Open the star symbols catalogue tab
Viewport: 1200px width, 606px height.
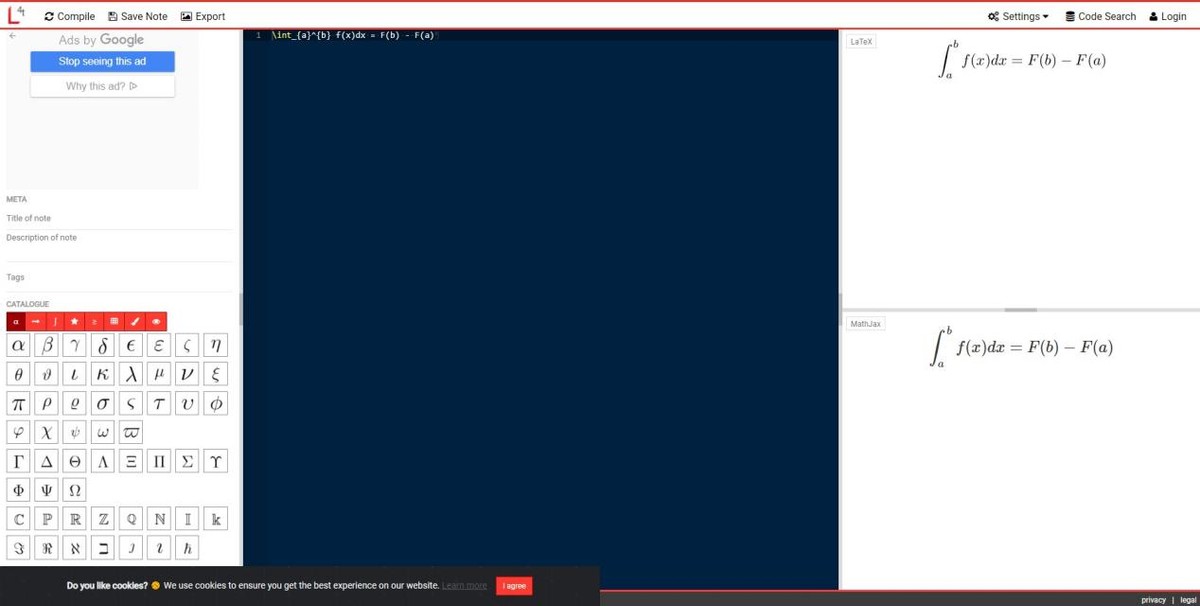[75, 322]
